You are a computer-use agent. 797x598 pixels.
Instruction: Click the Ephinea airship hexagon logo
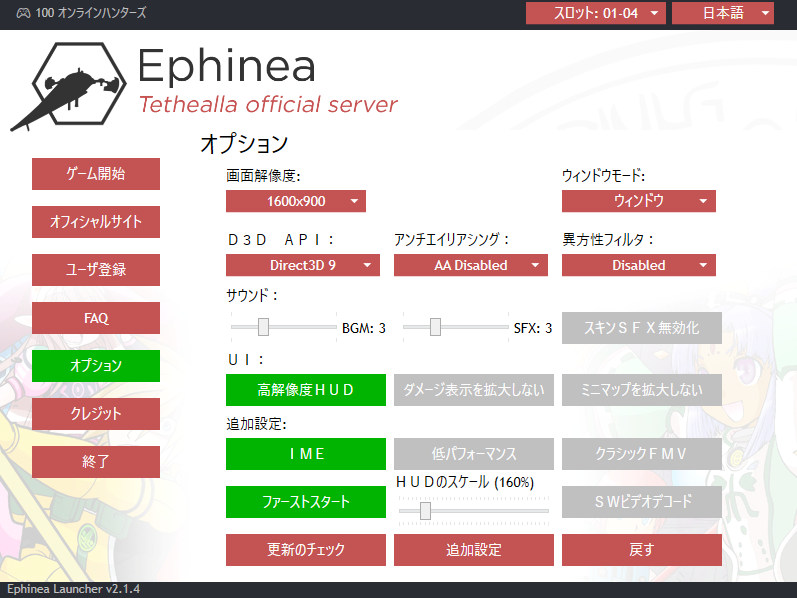coord(69,86)
